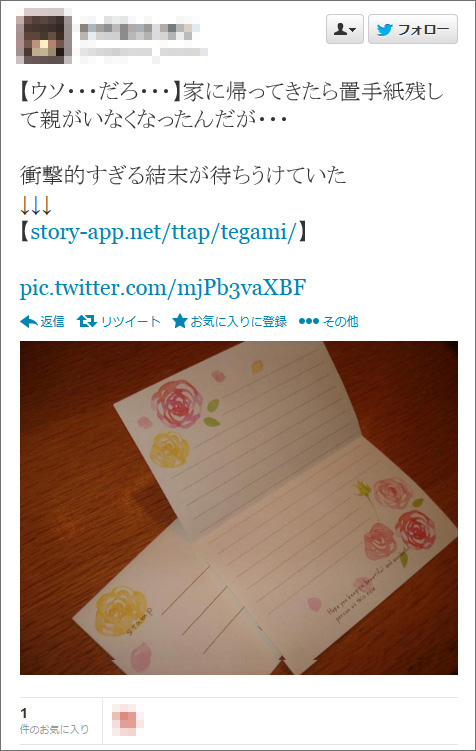476x751 pixels.
Task: Follow the account with フォロー button
Action: 413,29
